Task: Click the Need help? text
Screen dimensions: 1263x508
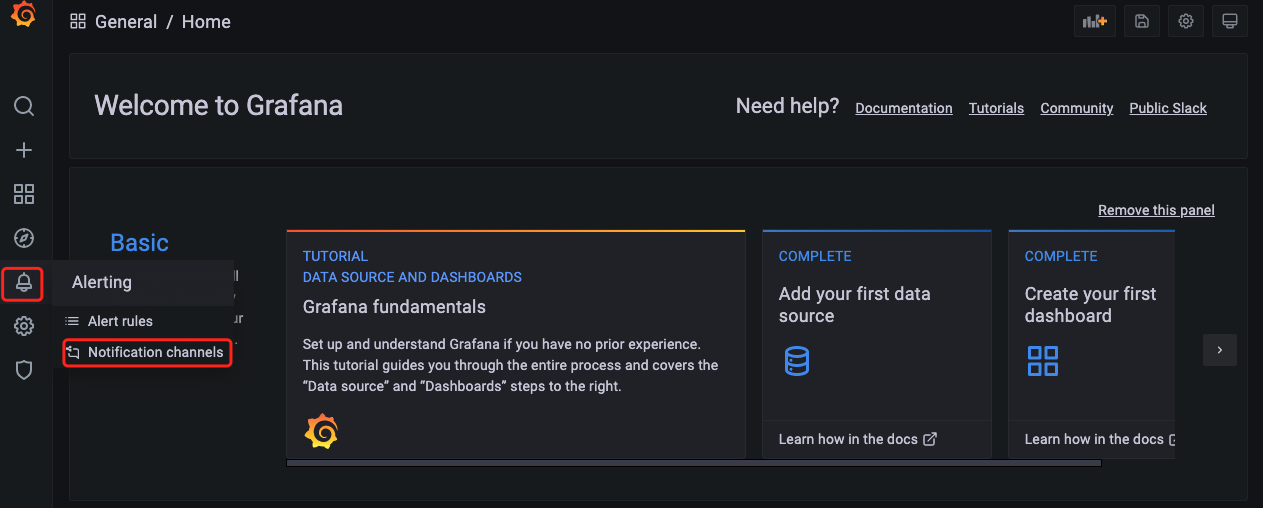Action: [x=787, y=106]
